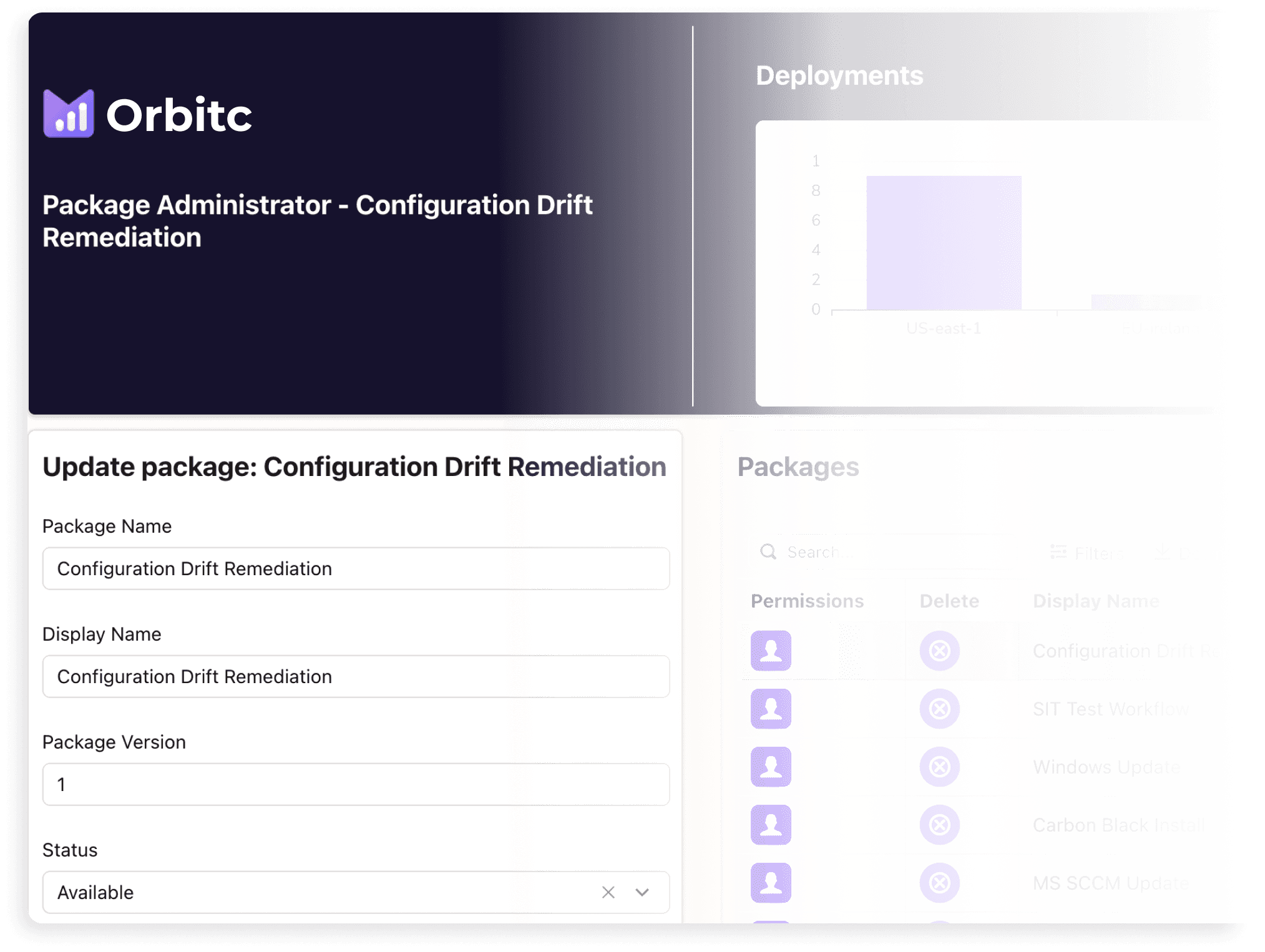Delete the SIT Test Workflow package

pos(939,709)
